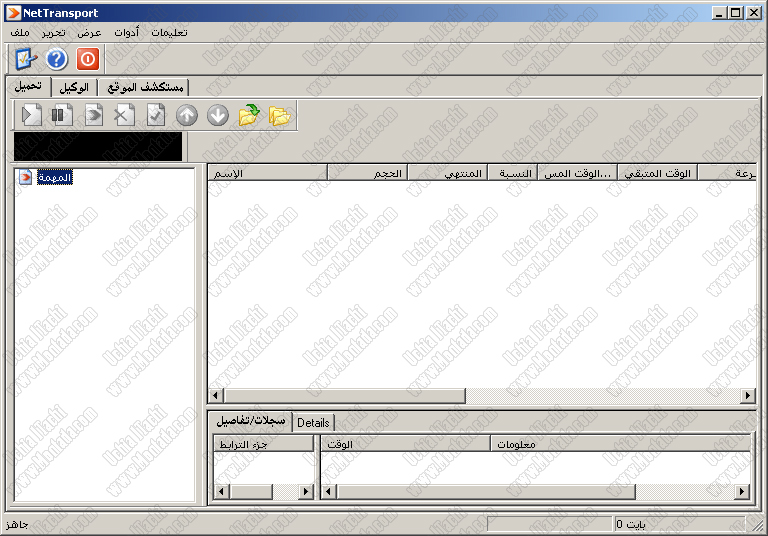The width and height of the screenshot is (768, 536).
Task: Click the page with checkmark properties icon
Action: coord(155,115)
